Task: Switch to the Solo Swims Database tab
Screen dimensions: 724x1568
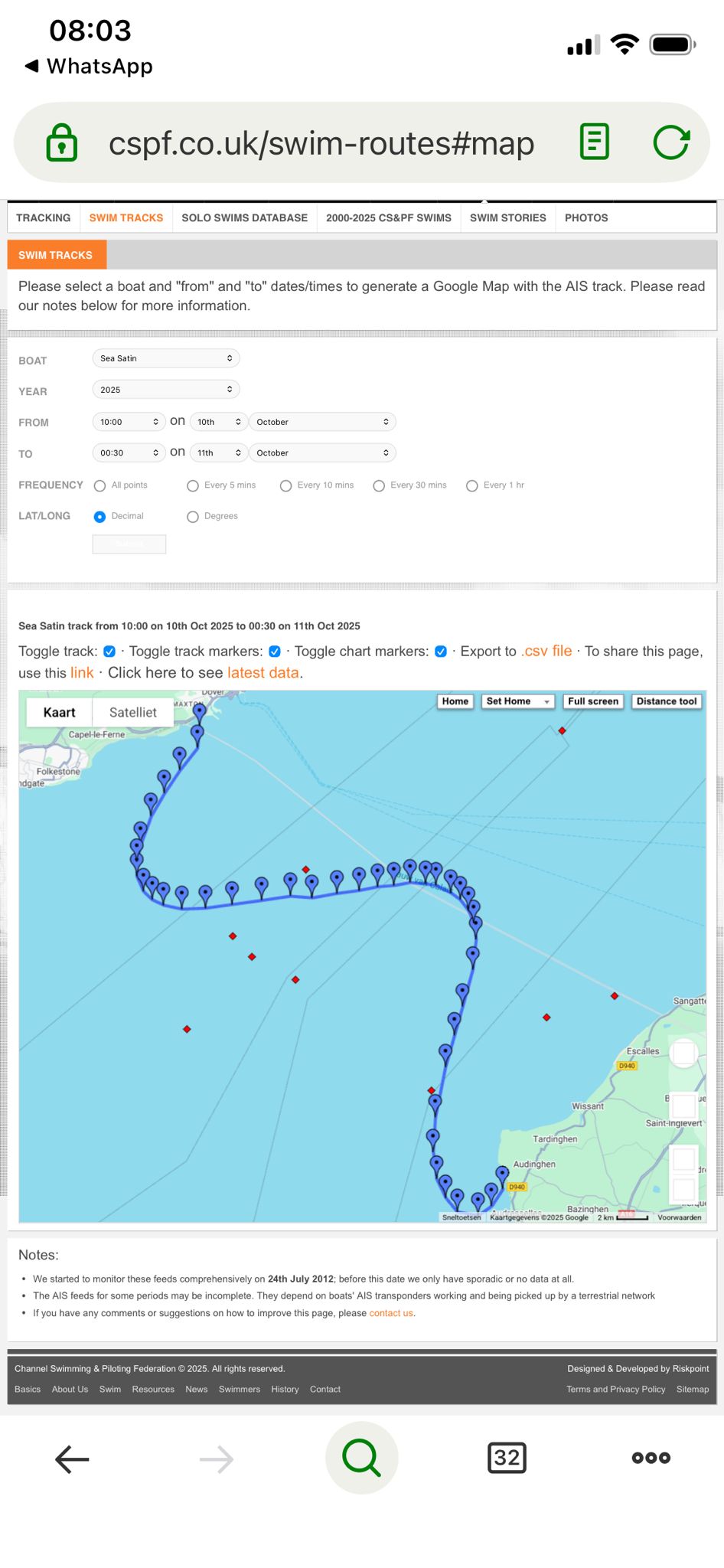Action: pos(244,218)
